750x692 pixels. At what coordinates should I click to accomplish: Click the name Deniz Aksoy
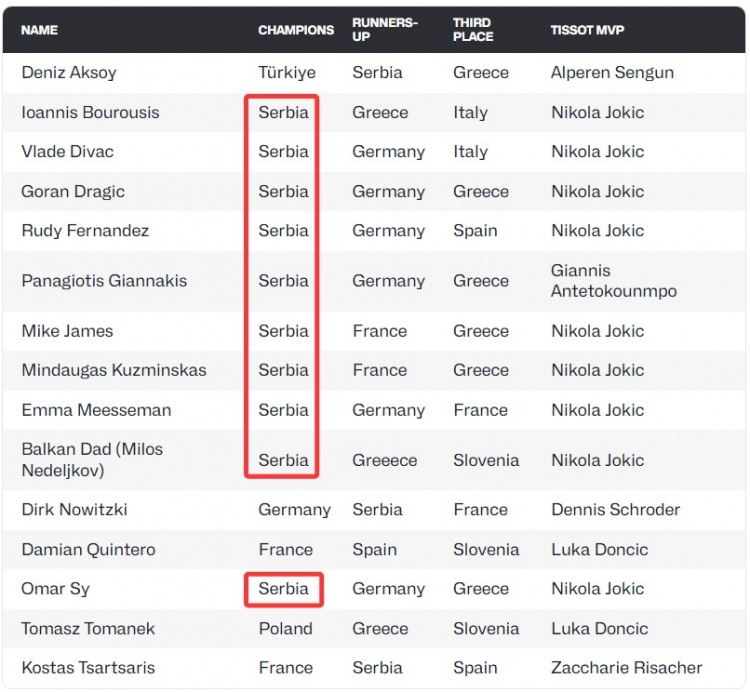69,73
